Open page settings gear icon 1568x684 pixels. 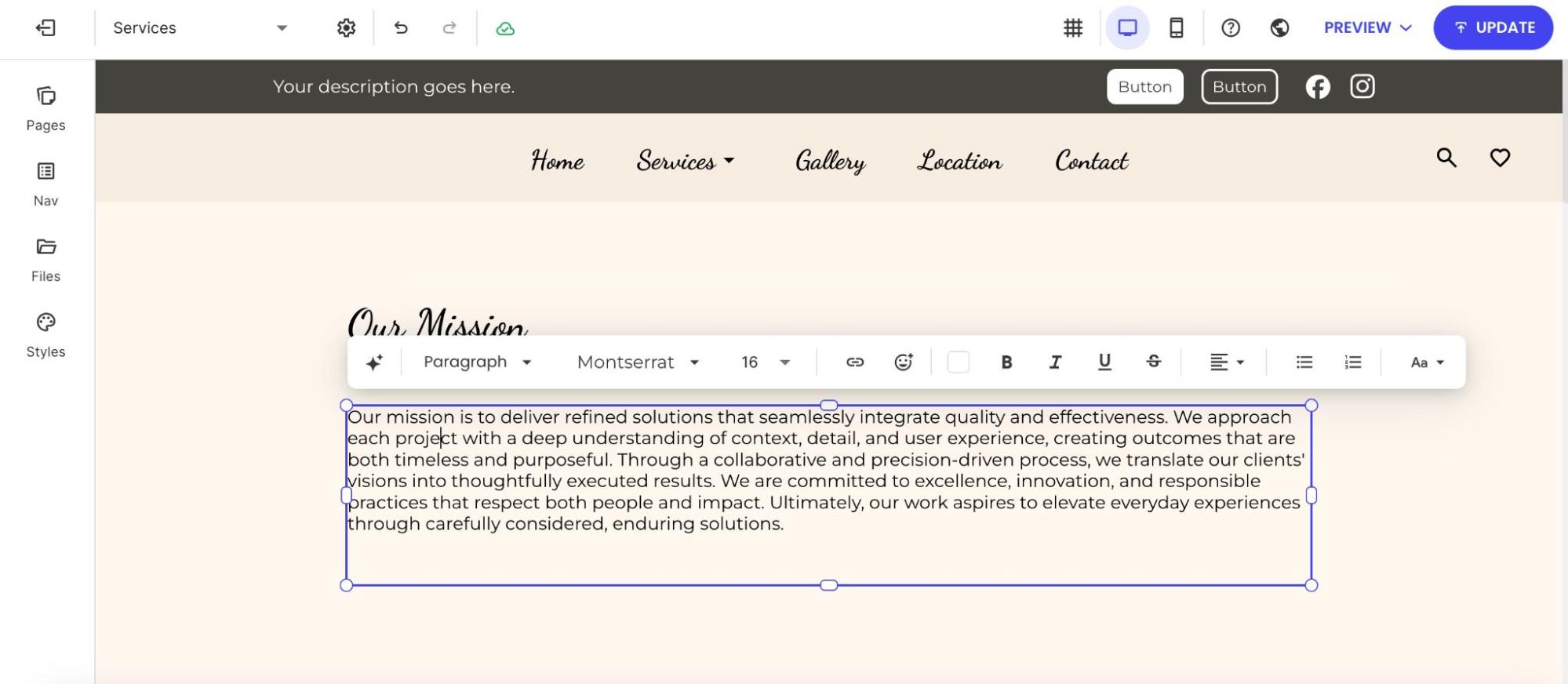click(346, 28)
